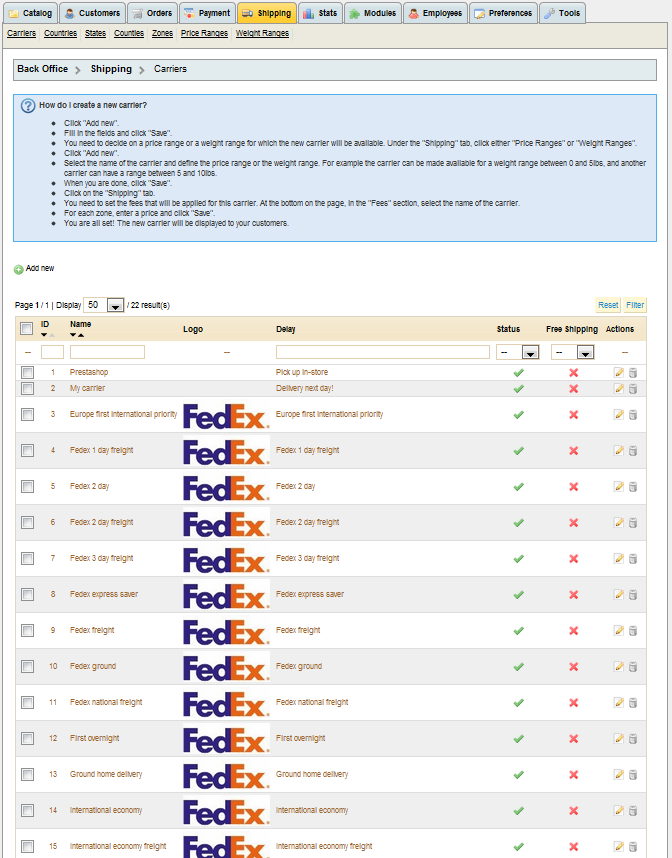Check the select-all checkbox in table header
The width and height of the screenshot is (672, 858).
[26, 328]
